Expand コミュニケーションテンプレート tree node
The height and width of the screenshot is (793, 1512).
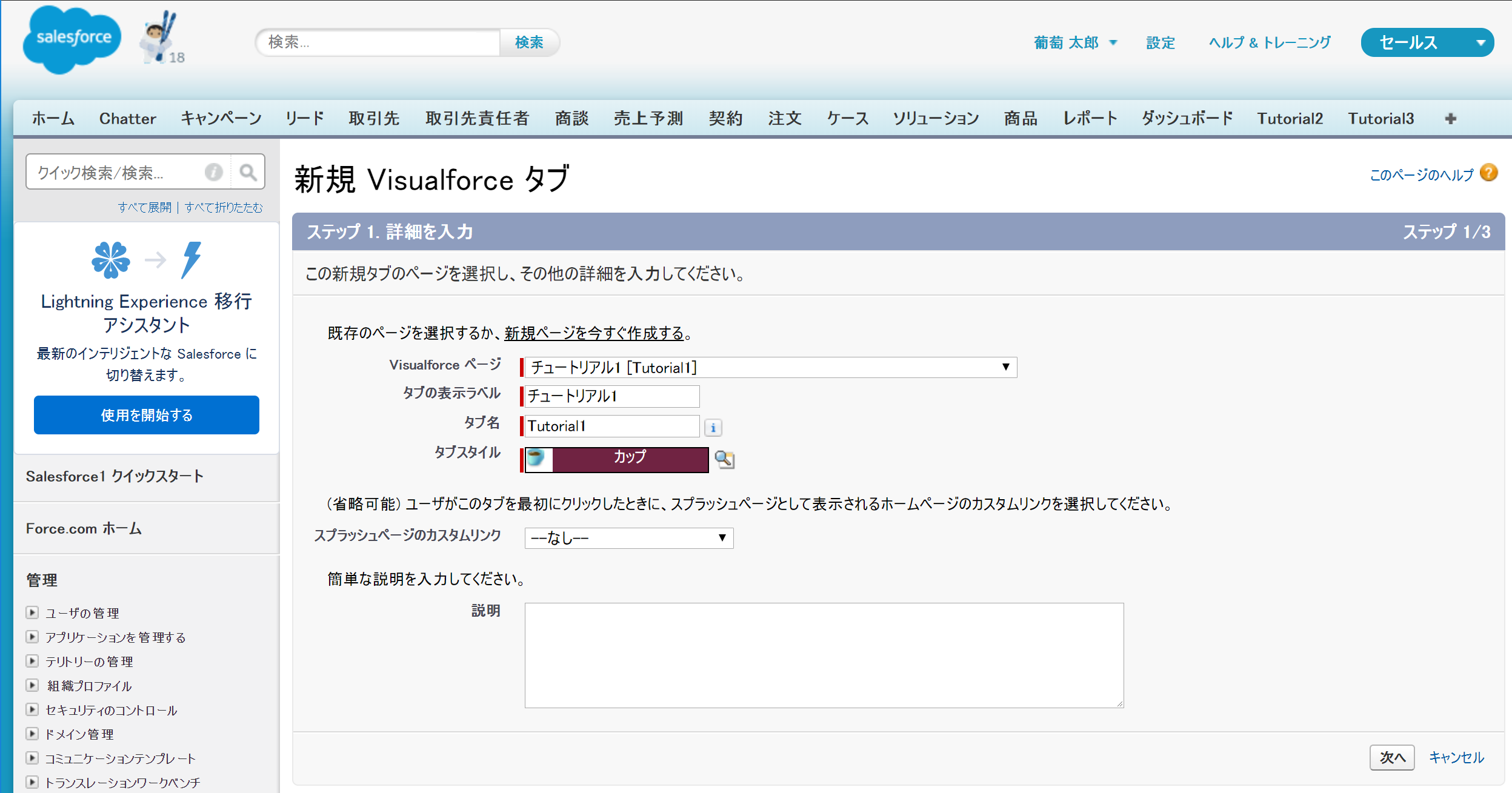(32, 758)
